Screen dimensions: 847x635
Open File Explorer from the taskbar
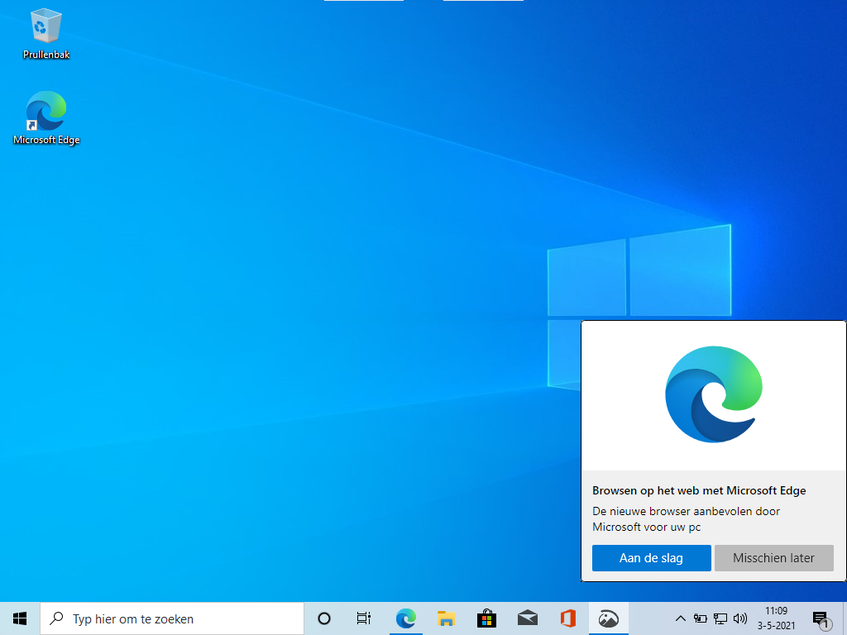(446, 619)
